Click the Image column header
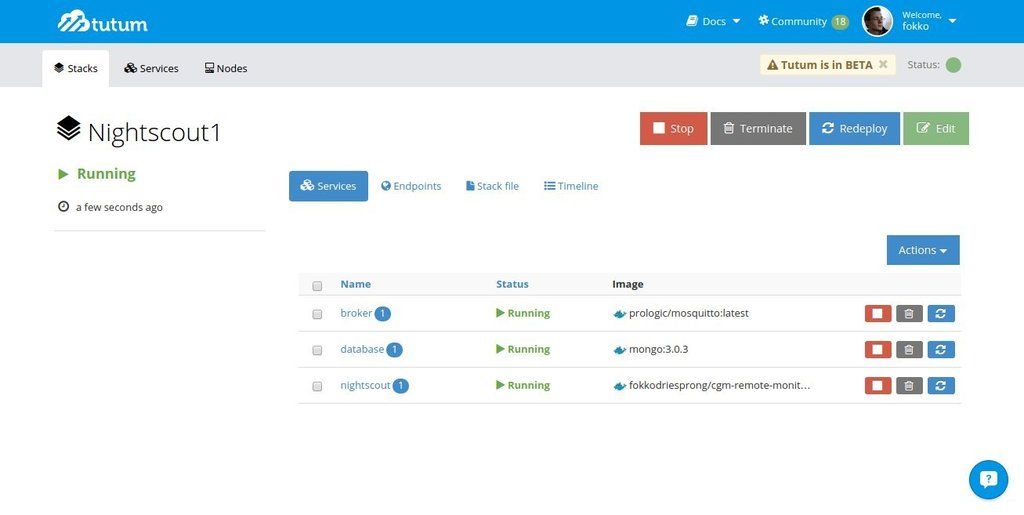1024x515 pixels. (628, 284)
